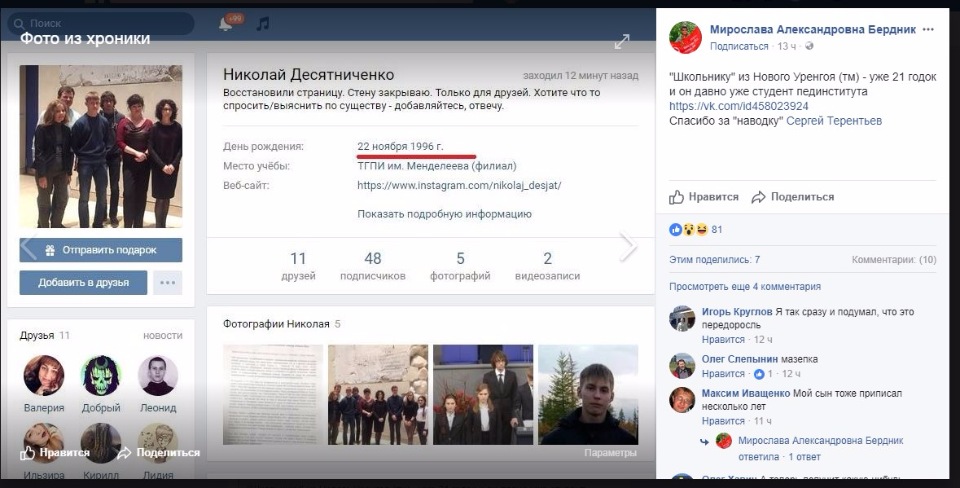Screen dimensions: 960x488
Task: Click ТГПИ им. Менделеева (филиал) study place
Action: click(x=437, y=166)
